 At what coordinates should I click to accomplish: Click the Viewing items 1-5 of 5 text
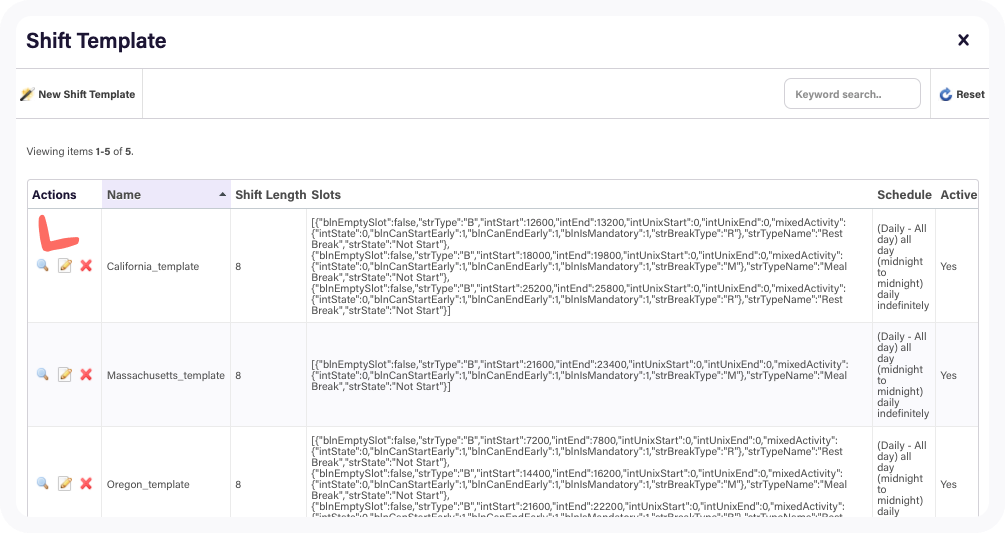pyautogui.click(x=80, y=152)
